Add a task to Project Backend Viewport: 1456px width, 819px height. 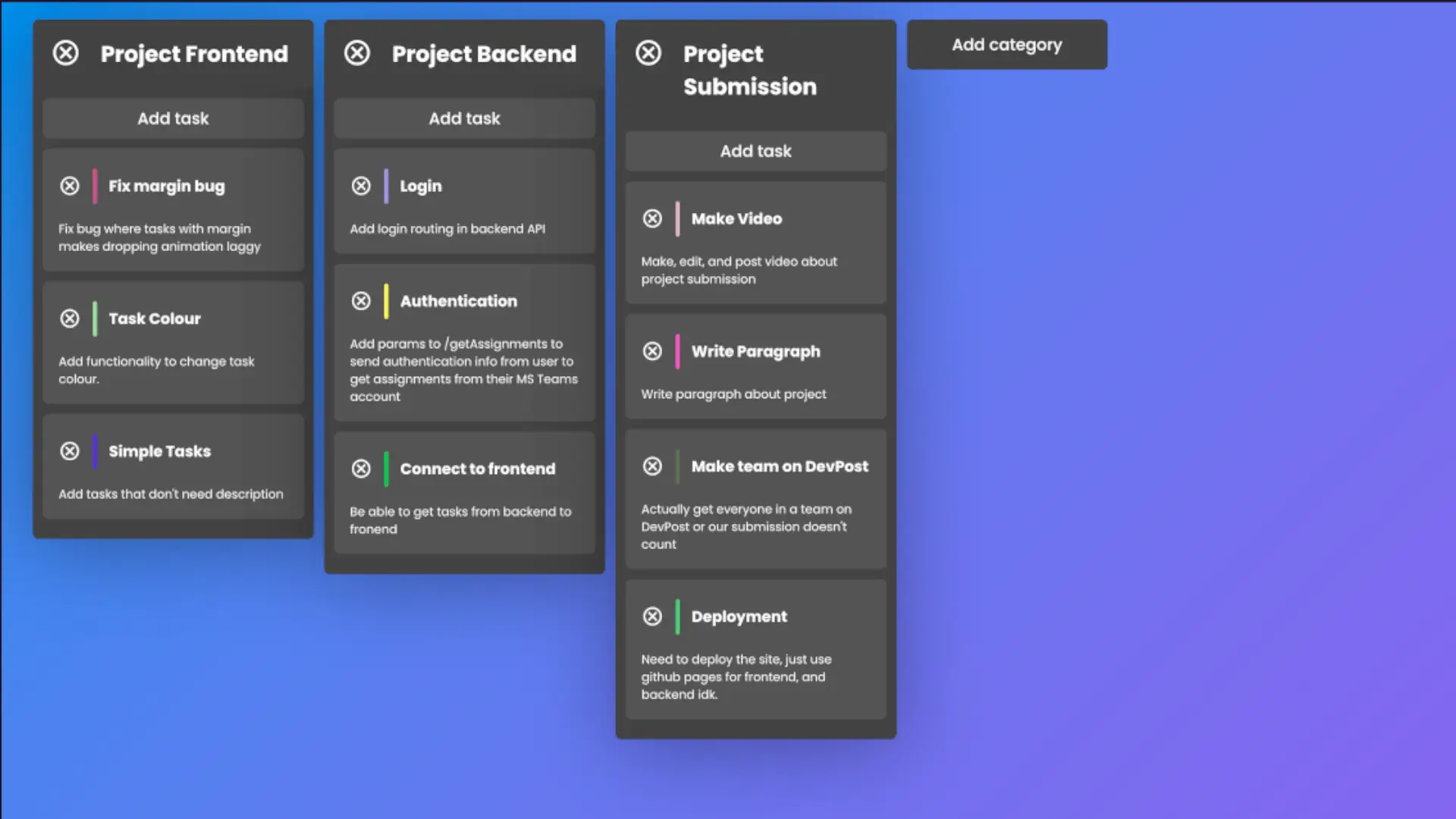pyautogui.click(x=464, y=118)
